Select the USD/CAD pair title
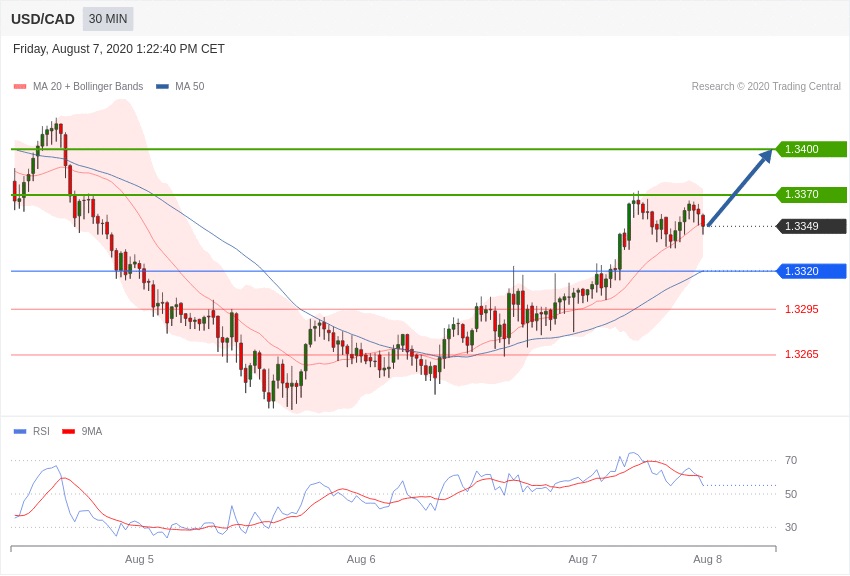 coord(43,20)
